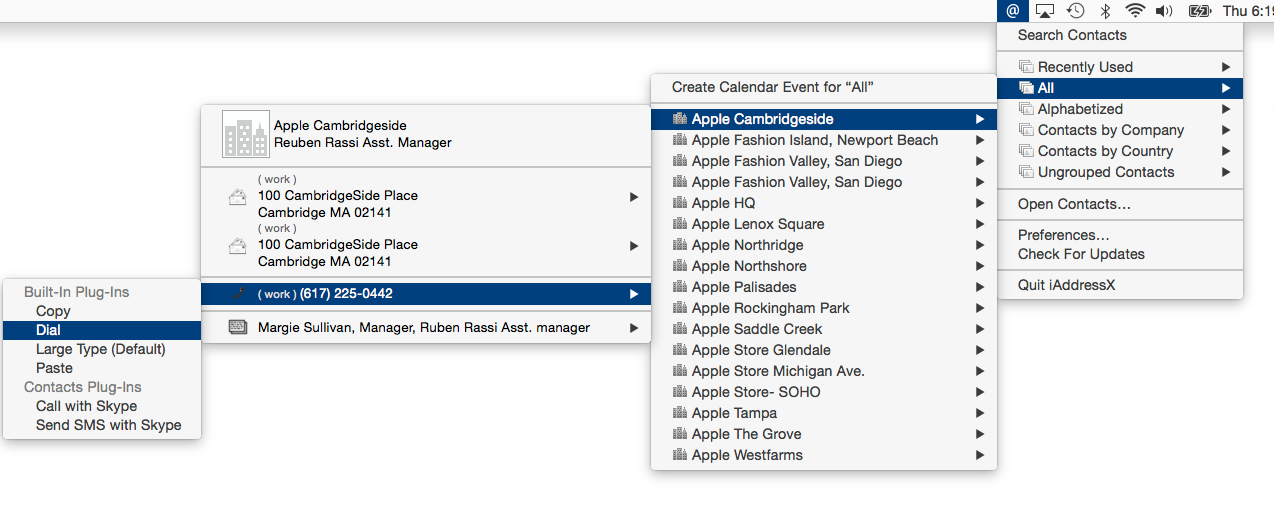Image resolution: width=1274 pixels, height=522 pixels.
Task: Click the battery status icon
Action: (x=1199, y=11)
